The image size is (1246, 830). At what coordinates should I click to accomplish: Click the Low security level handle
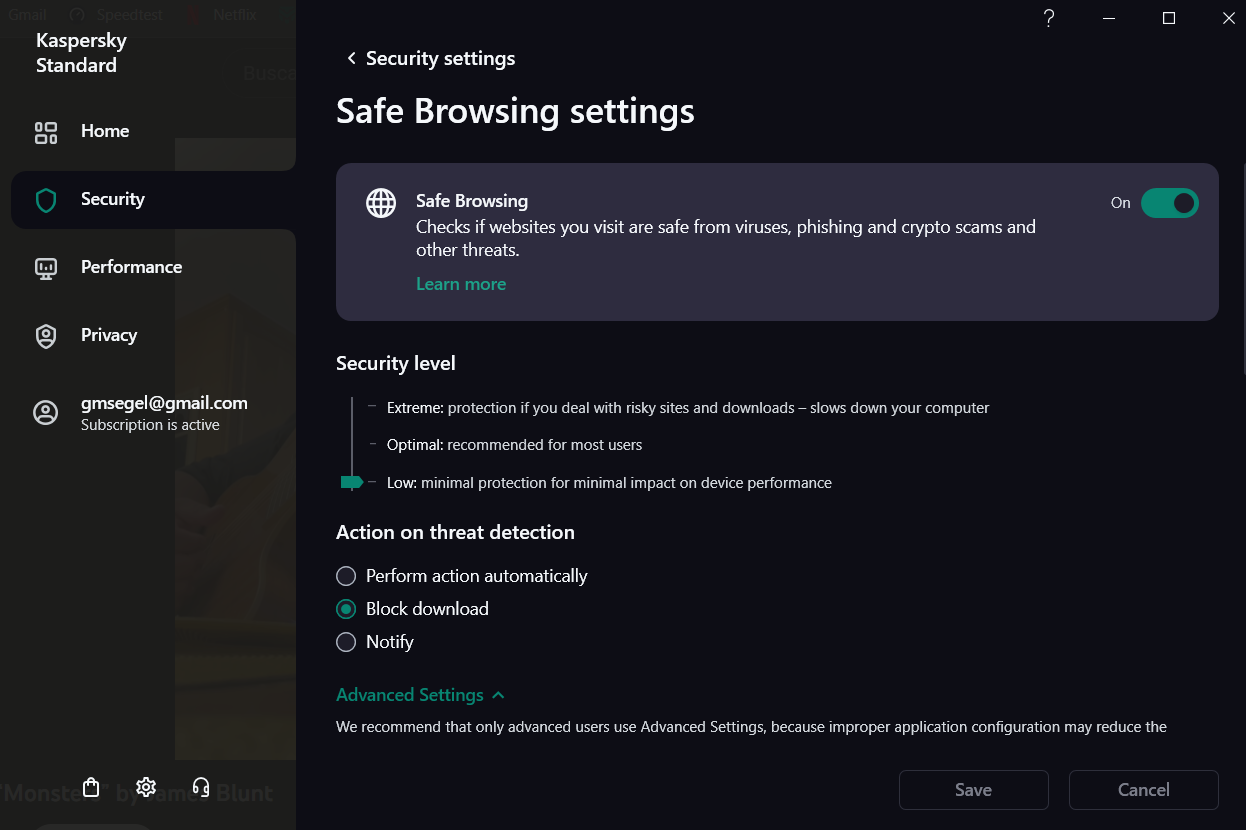coord(351,482)
